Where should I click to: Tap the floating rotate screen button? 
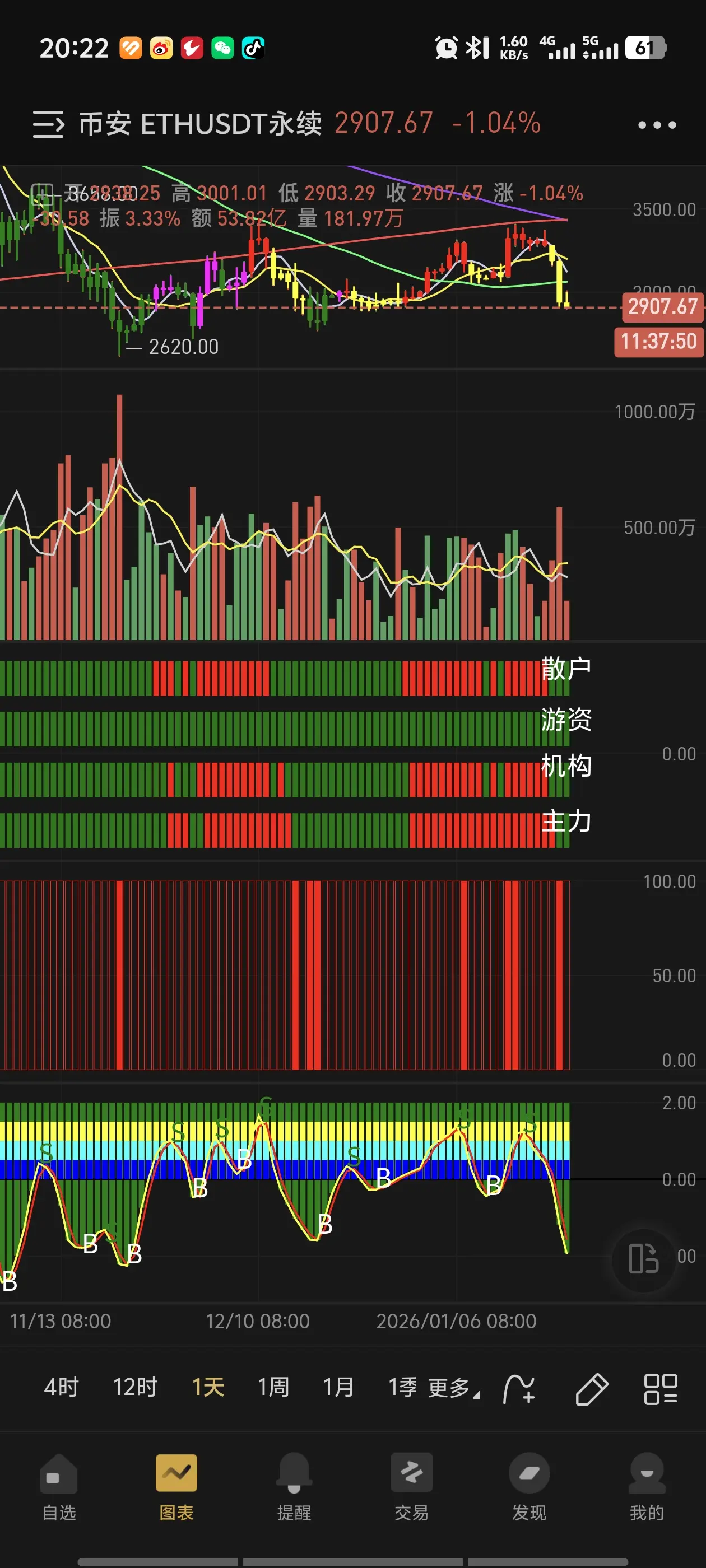click(644, 1259)
